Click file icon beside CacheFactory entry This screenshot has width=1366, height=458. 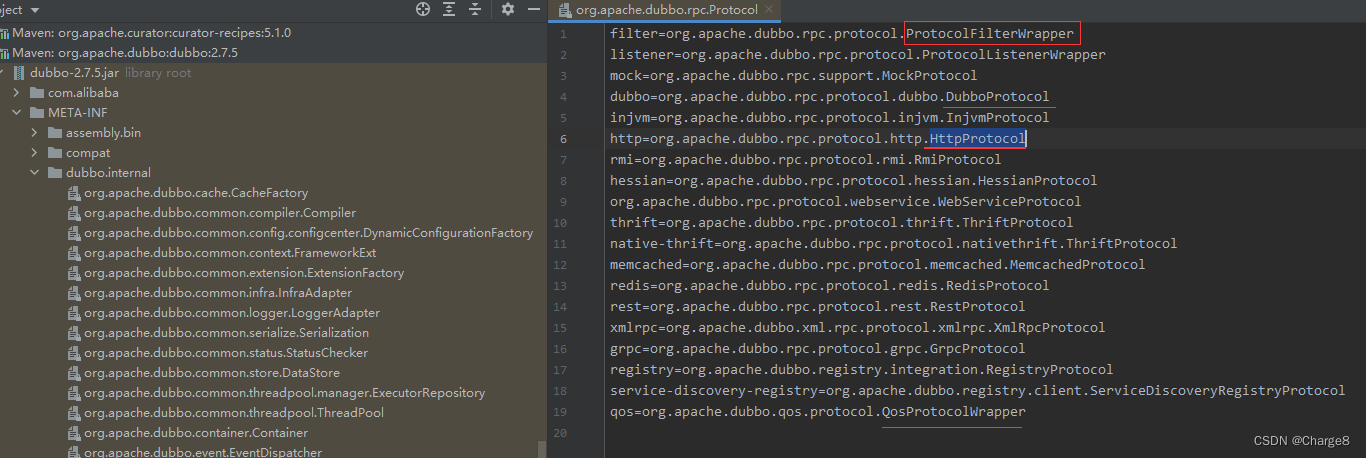click(73, 193)
